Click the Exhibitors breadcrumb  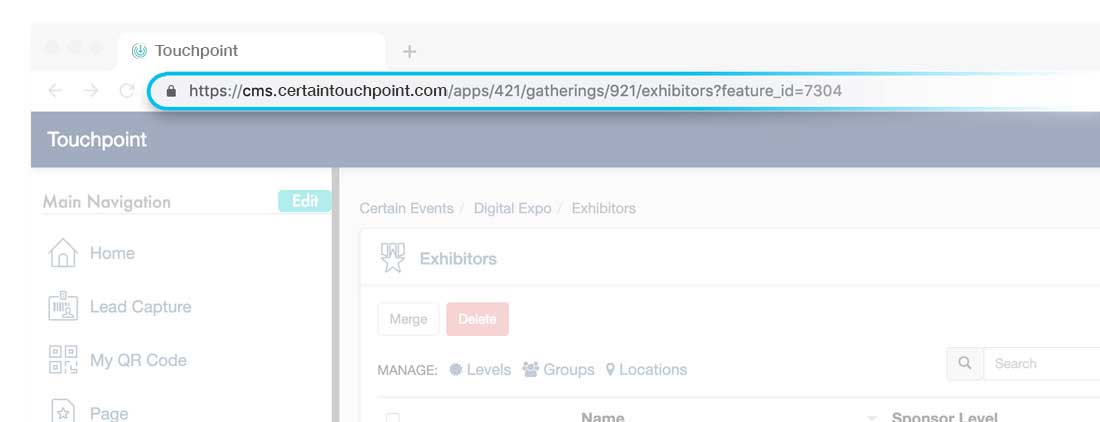tap(603, 208)
